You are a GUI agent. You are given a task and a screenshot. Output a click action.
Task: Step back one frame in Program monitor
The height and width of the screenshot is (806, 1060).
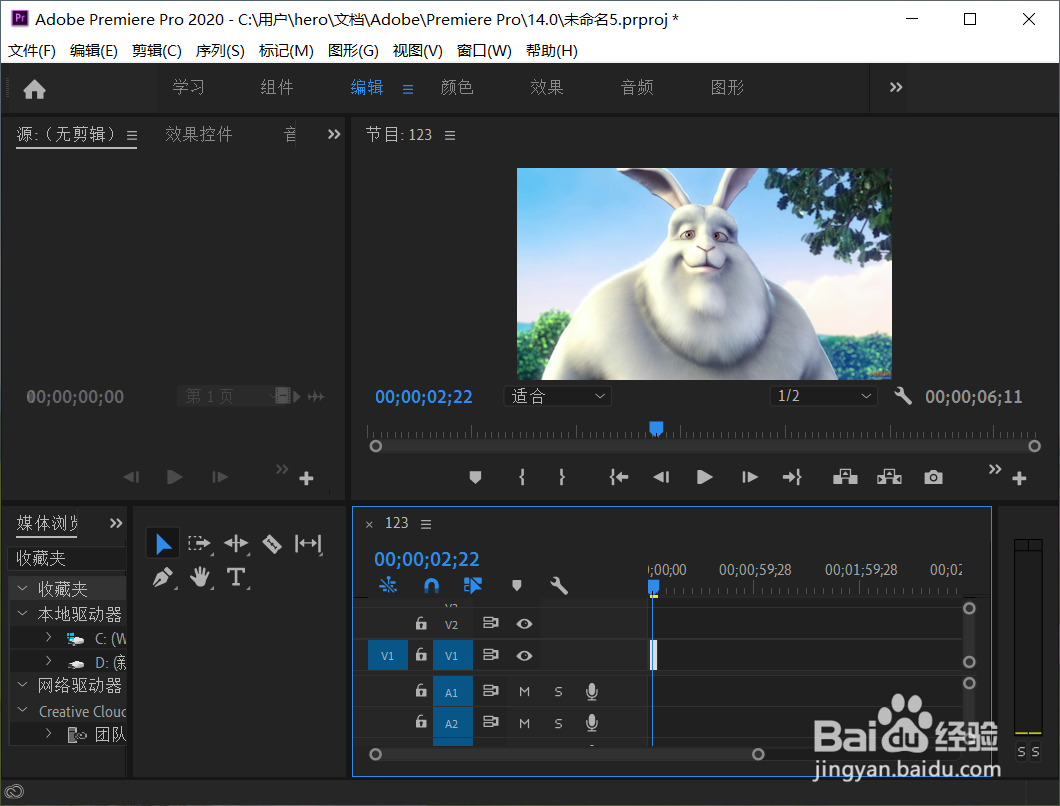(661, 477)
